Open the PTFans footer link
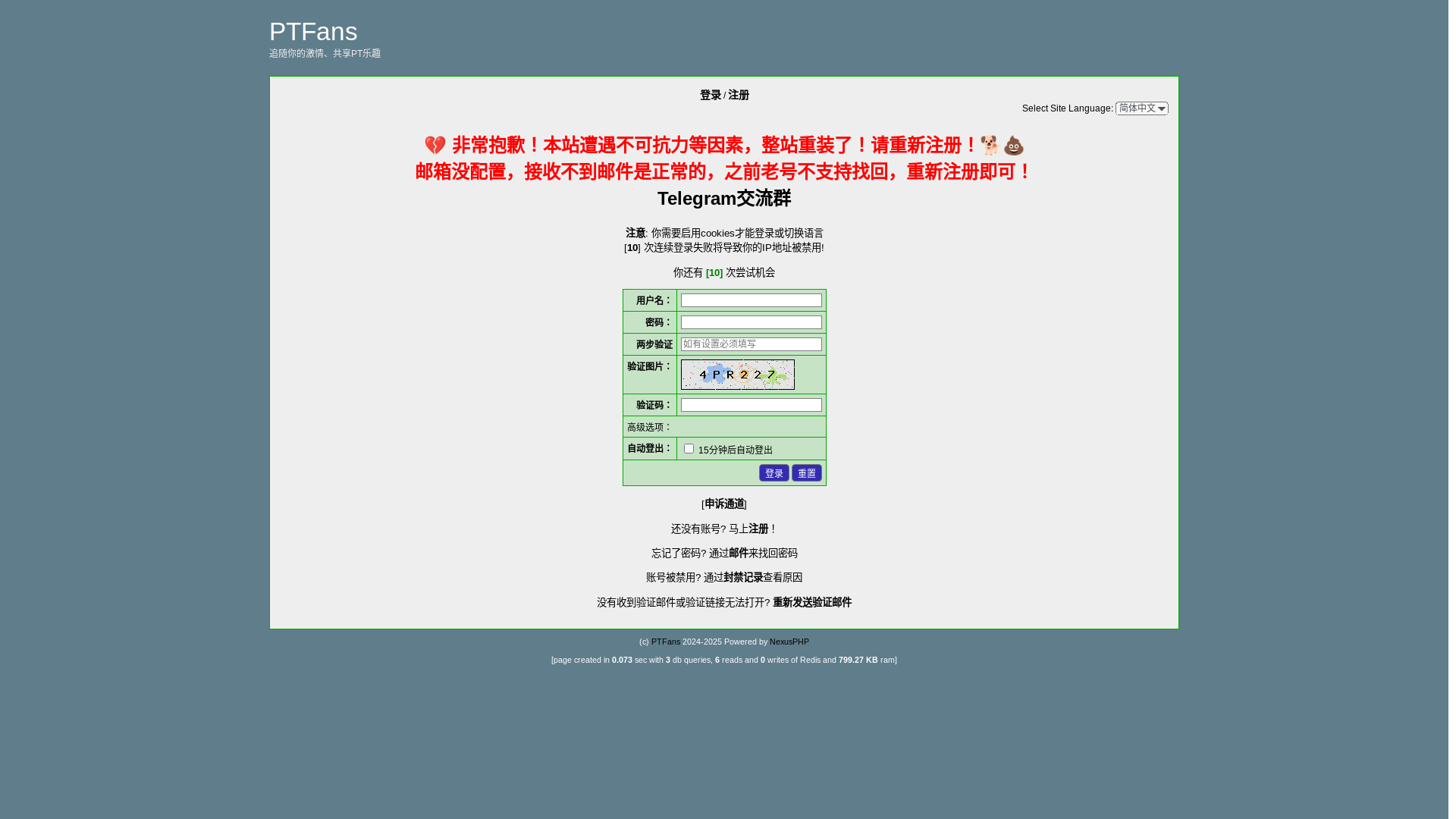Screen dimensions: 1456x819 click(x=665, y=642)
